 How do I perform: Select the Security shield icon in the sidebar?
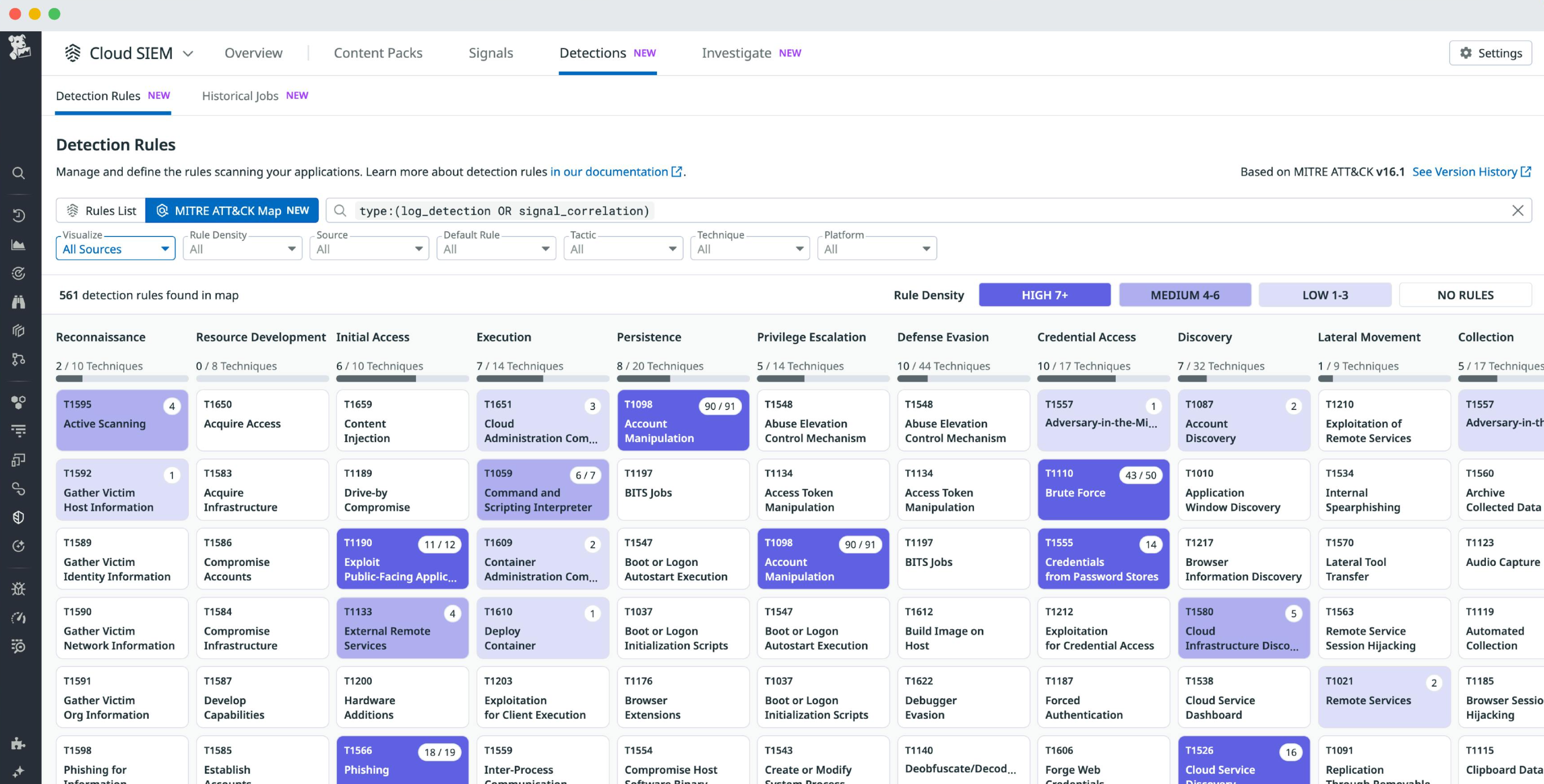(19, 517)
